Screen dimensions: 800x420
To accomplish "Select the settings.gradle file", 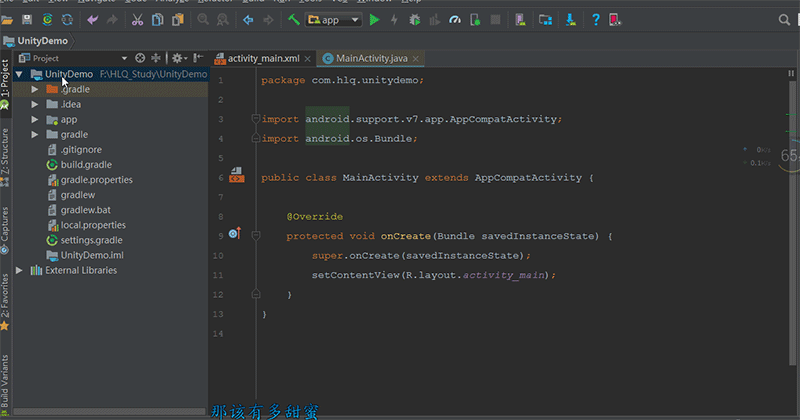I will point(91,240).
